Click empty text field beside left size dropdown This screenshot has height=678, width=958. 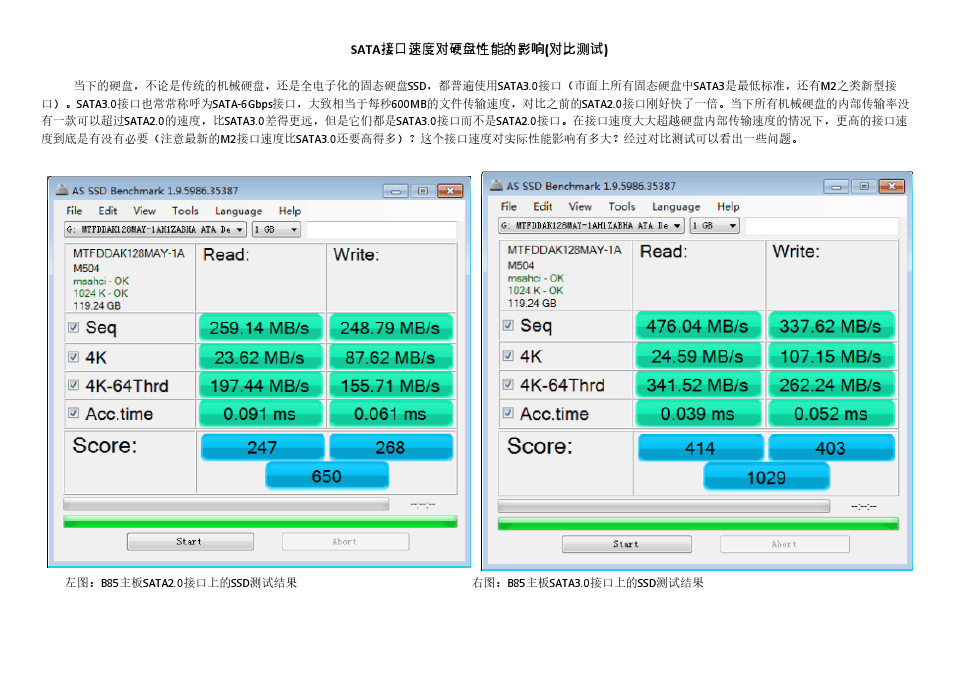point(381,230)
